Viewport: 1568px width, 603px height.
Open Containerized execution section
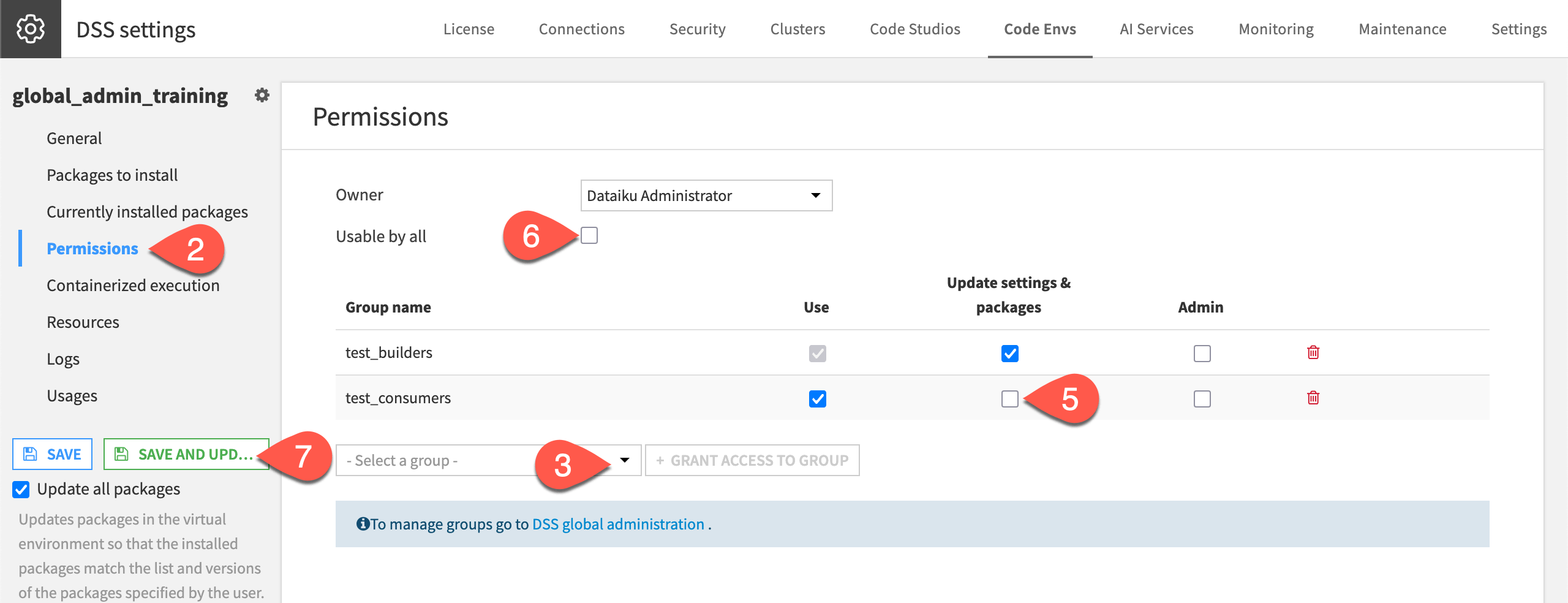coord(133,286)
